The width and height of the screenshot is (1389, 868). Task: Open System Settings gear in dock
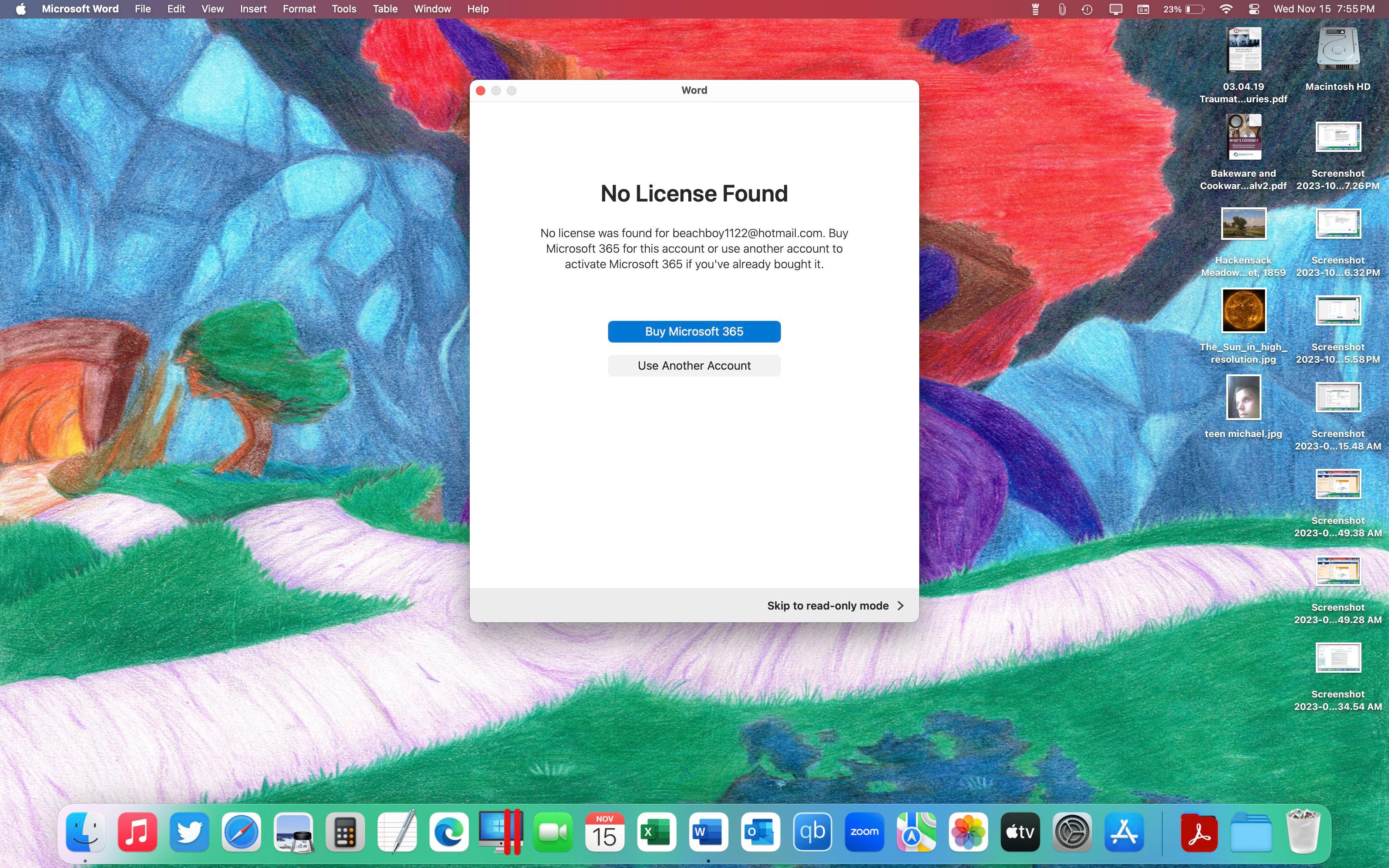[x=1072, y=832]
